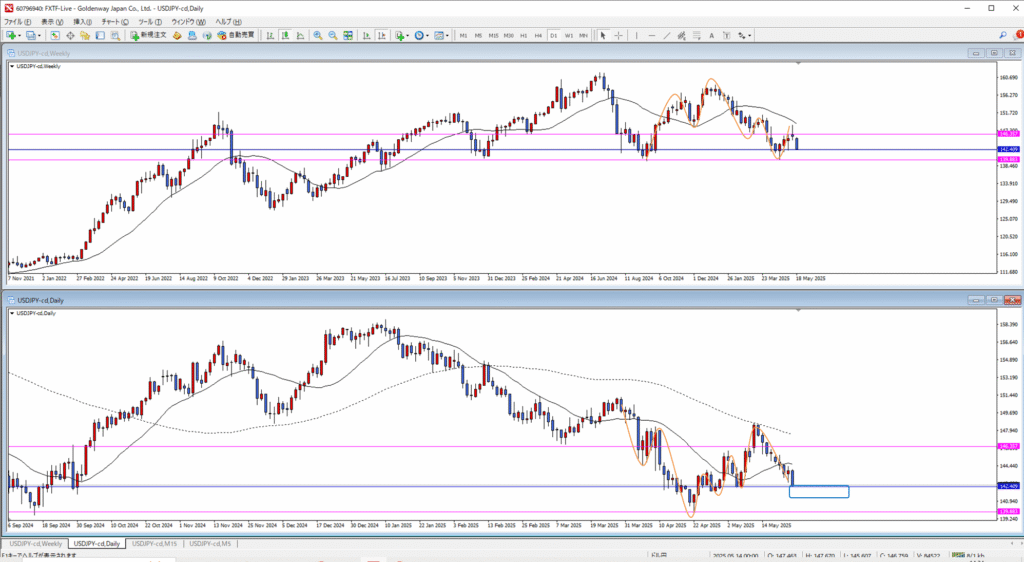The width and height of the screenshot is (1024, 562).
Task: Open the ツール menu
Action: pyautogui.click(x=150, y=22)
